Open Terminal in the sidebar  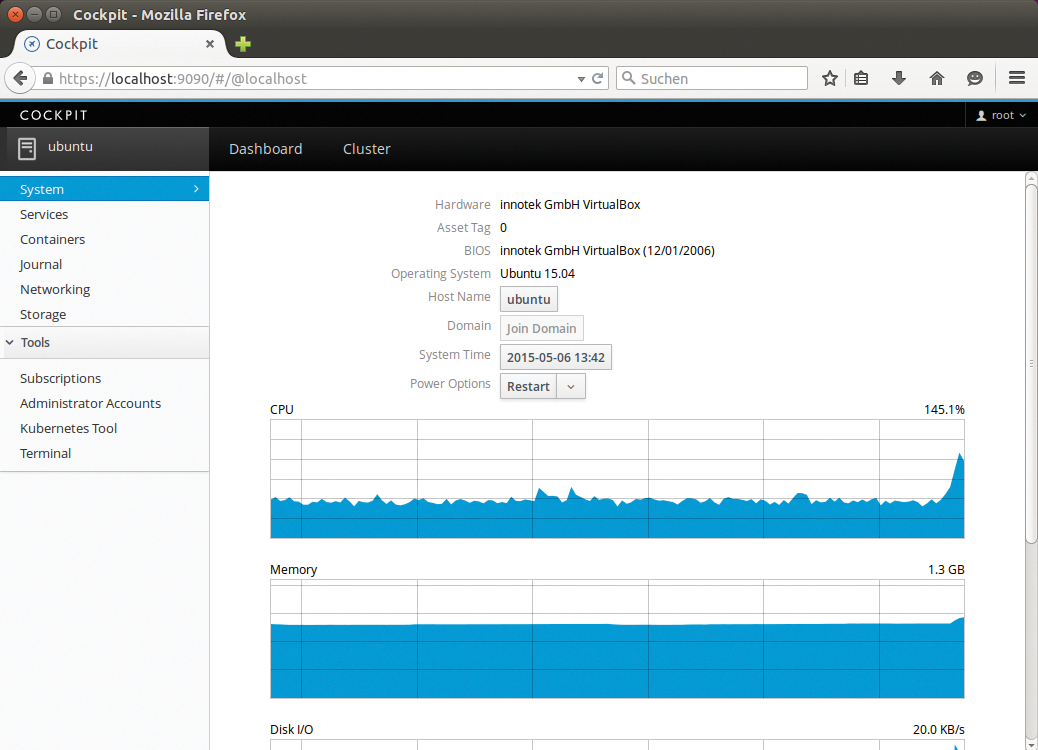point(105,453)
